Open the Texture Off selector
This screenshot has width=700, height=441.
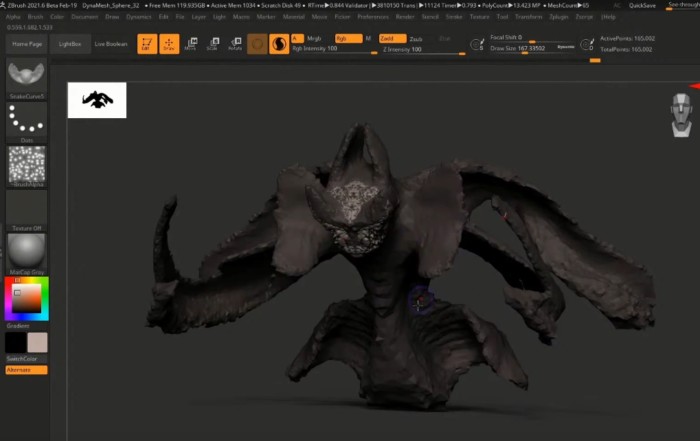(x=26, y=208)
